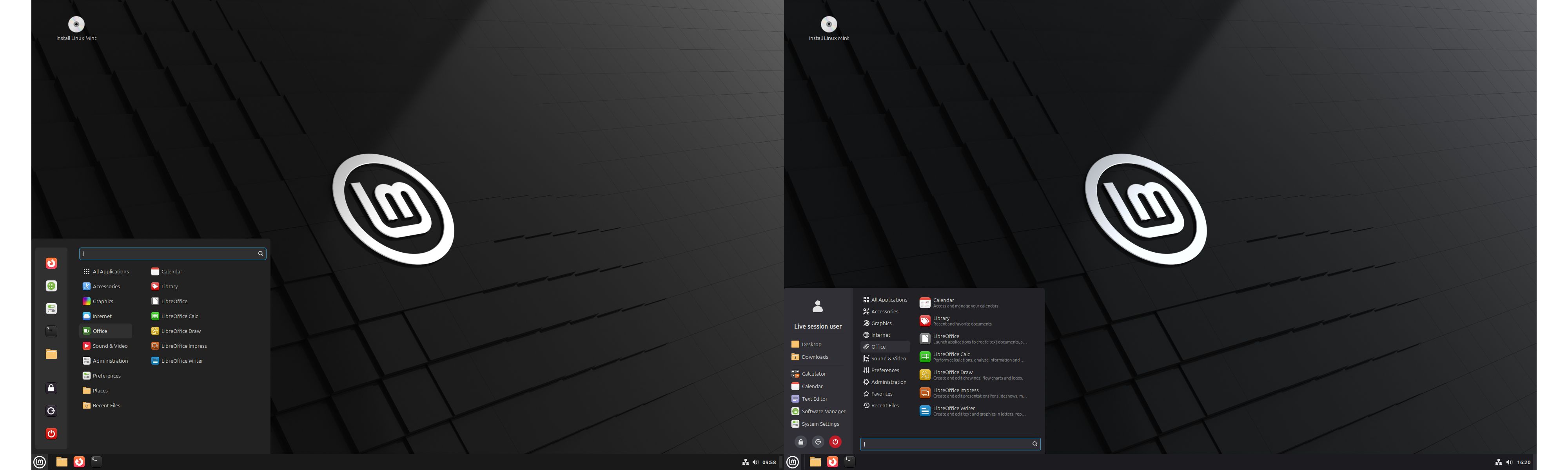
Task: Open Calculator from the favorites list
Action: pos(813,374)
